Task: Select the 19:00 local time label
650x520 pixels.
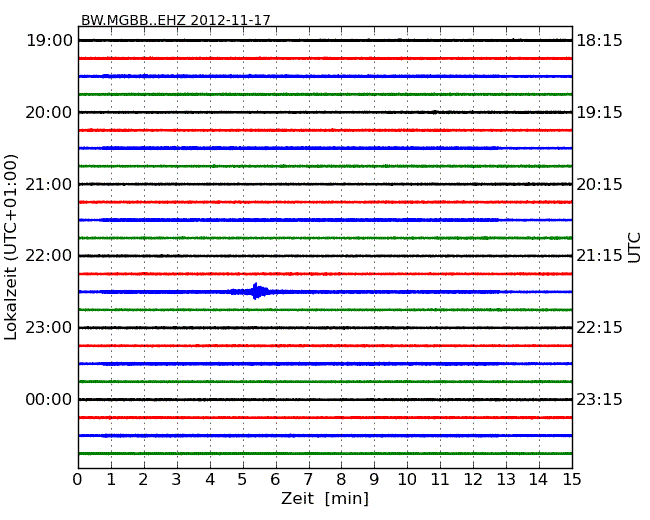Action: pos(49,41)
